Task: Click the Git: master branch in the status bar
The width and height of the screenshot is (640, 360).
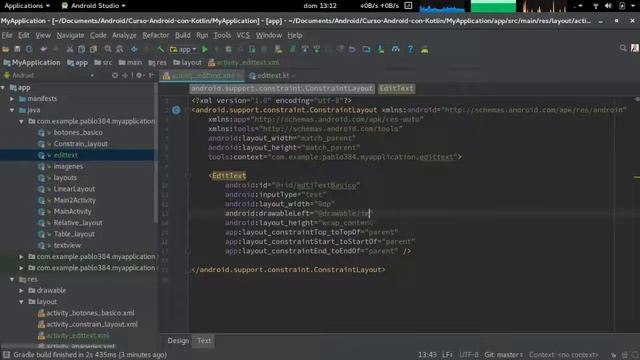Action: pyautogui.click(x=504, y=355)
